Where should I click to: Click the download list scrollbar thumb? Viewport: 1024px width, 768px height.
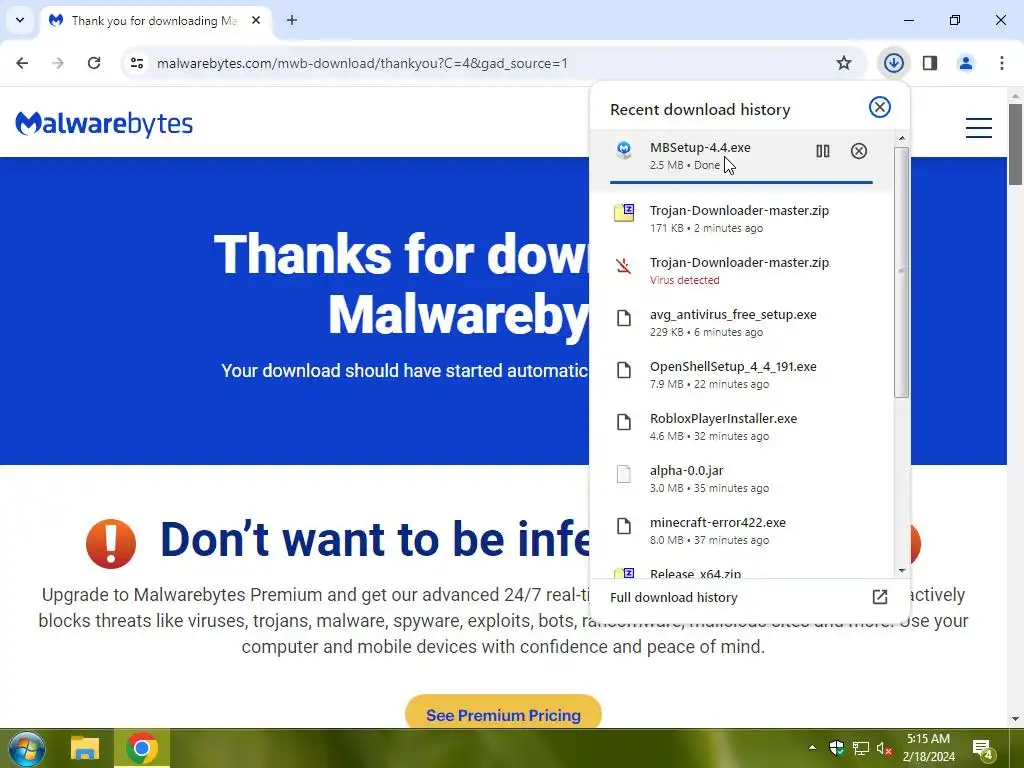[901, 272]
